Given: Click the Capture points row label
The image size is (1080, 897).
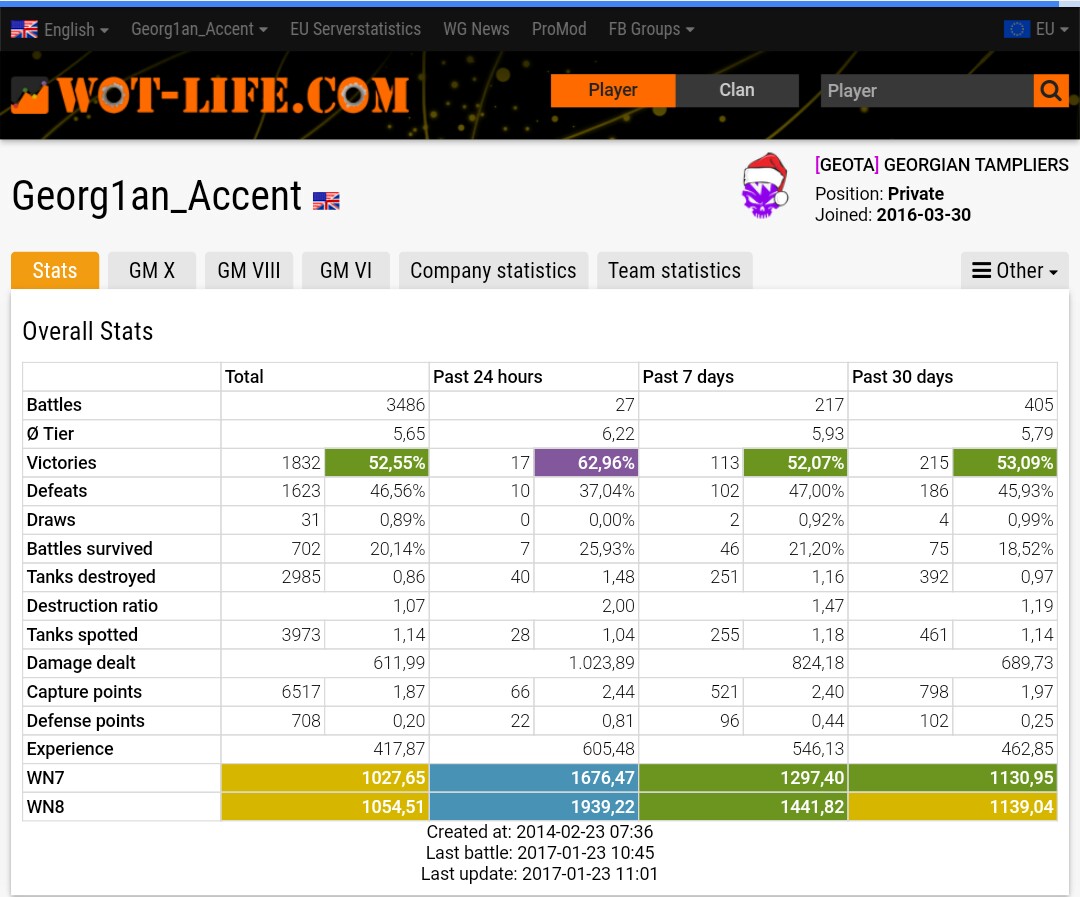Looking at the screenshot, I should coord(84,692).
